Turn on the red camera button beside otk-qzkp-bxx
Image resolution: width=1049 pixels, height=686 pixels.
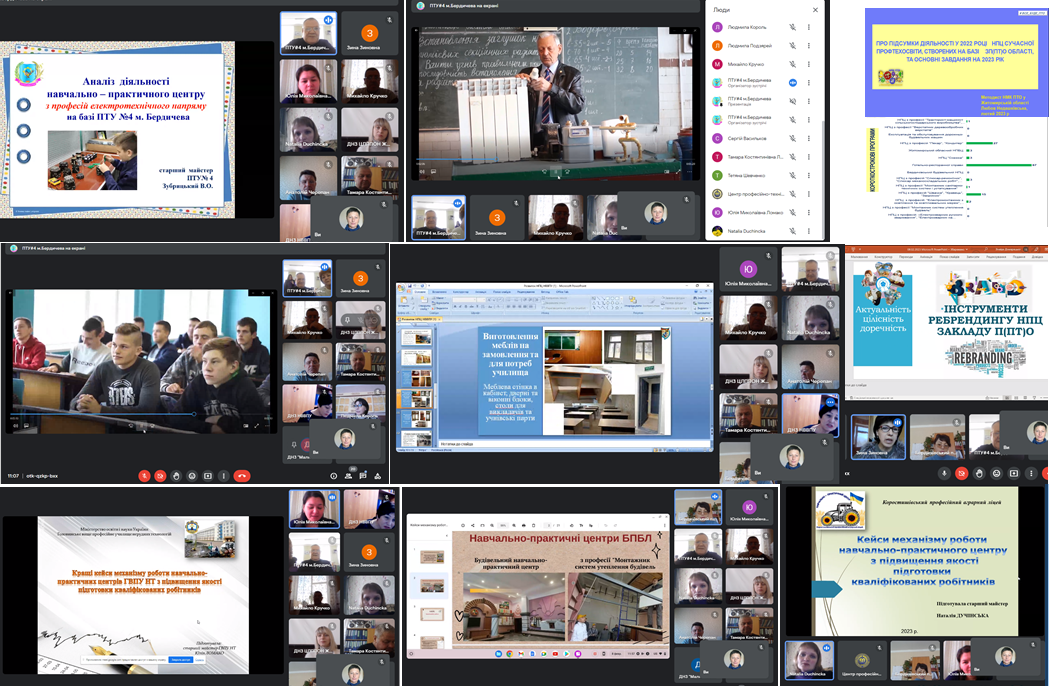160,476
